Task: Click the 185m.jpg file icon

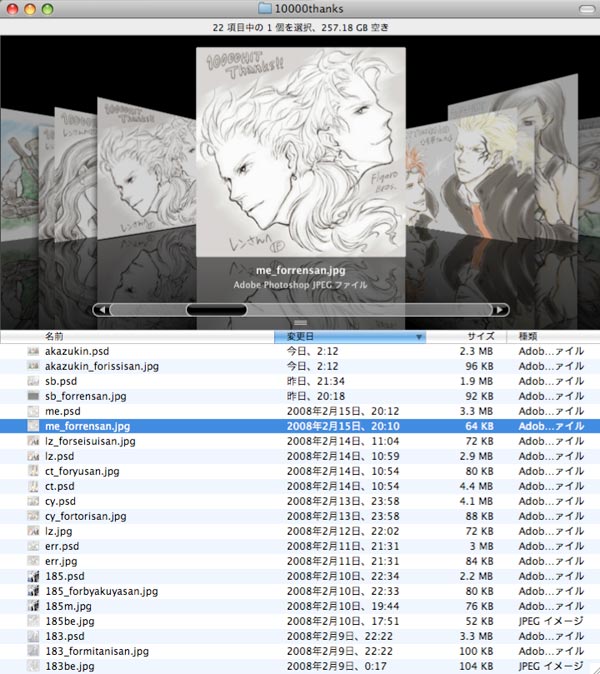Action: (33, 607)
